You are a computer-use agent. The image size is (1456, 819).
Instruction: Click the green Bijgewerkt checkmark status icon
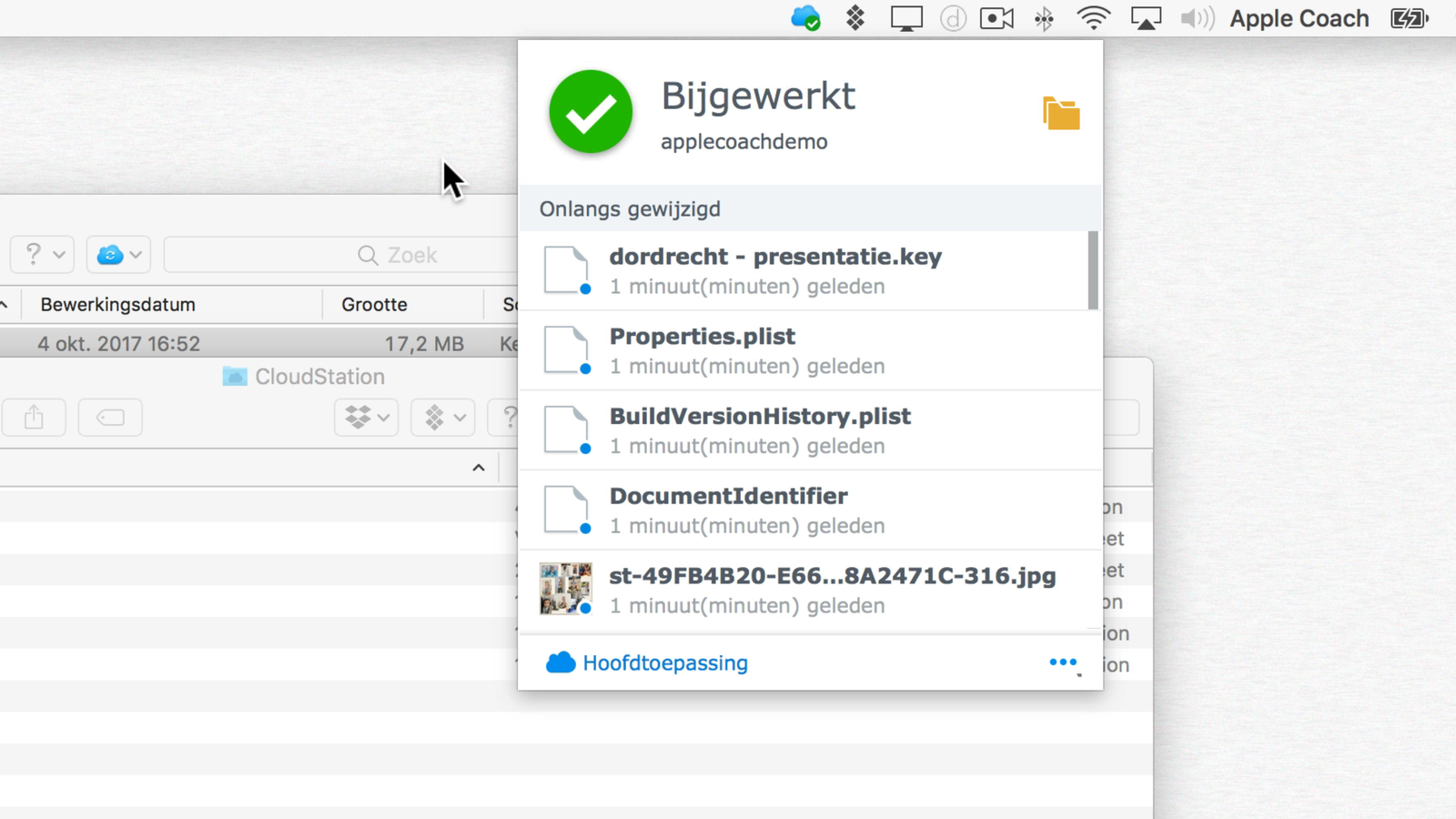click(591, 112)
